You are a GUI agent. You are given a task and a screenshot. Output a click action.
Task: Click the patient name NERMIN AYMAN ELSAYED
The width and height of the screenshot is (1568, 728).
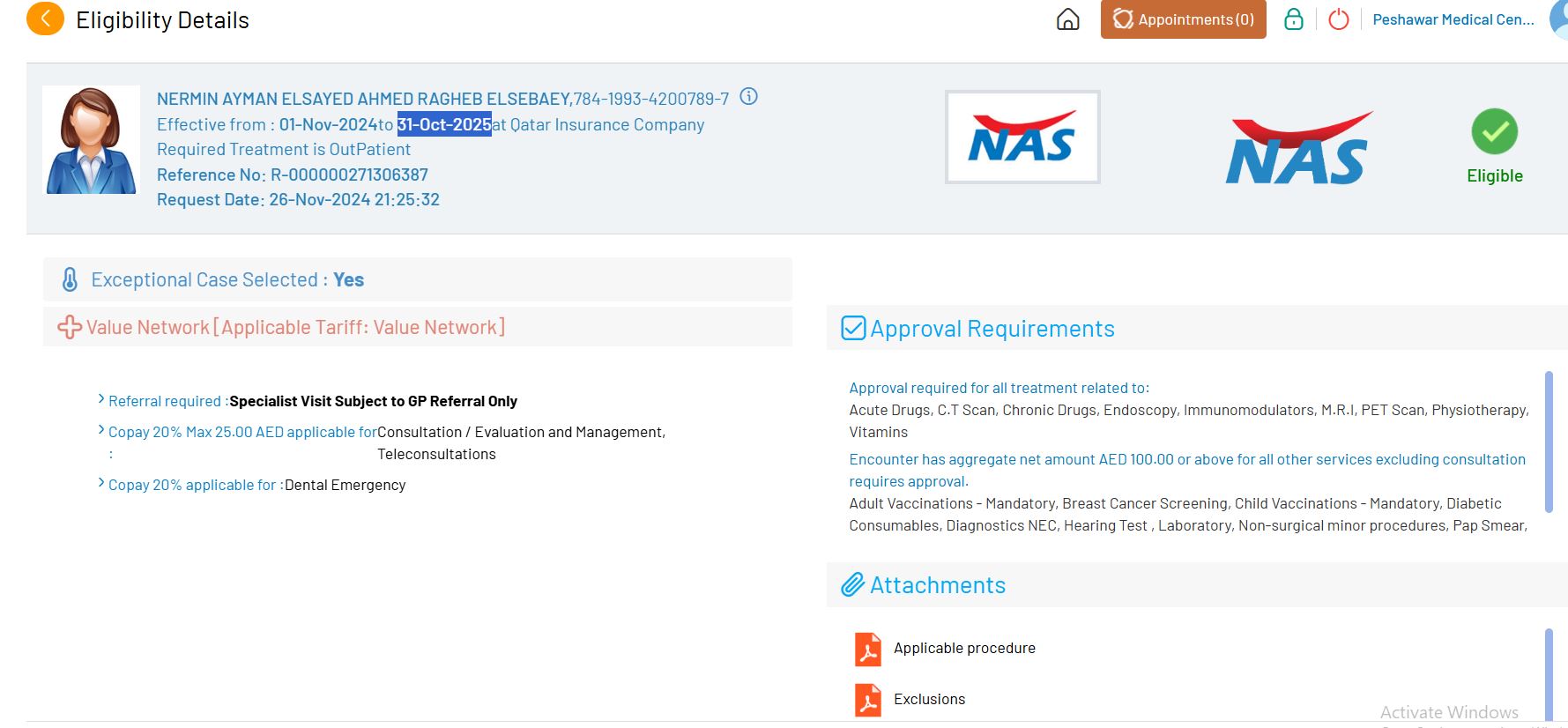364,99
